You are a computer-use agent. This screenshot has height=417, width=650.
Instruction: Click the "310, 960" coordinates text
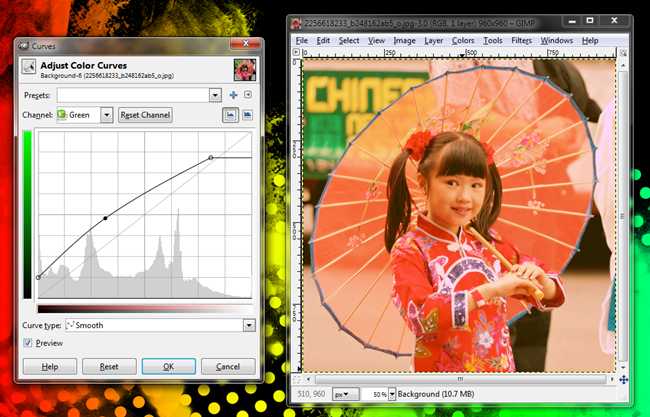311,394
